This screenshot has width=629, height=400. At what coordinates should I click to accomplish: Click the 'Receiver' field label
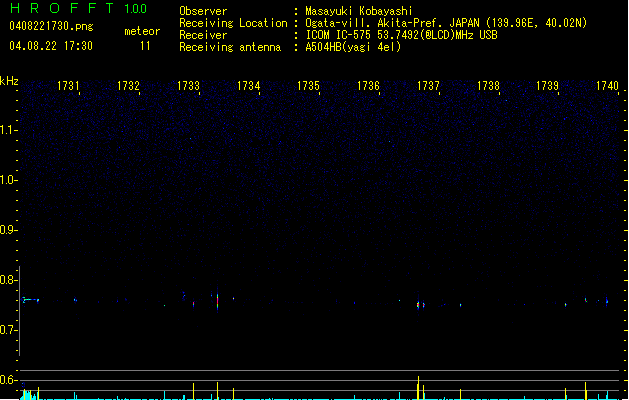pos(203,35)
